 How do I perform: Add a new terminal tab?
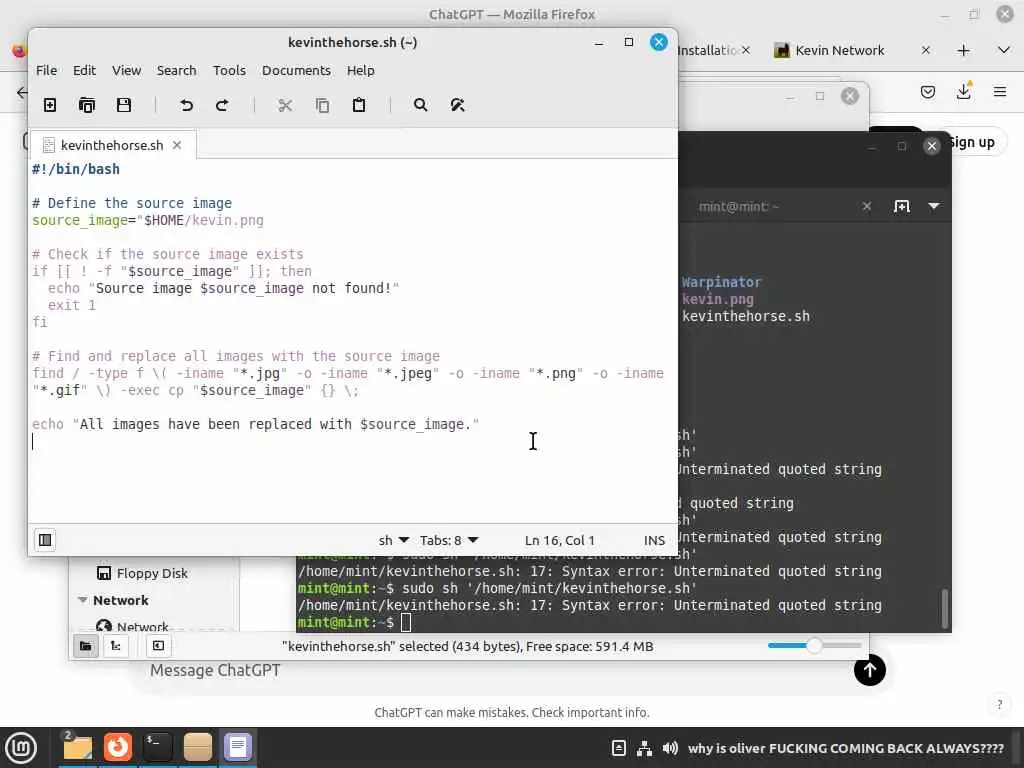901,206
